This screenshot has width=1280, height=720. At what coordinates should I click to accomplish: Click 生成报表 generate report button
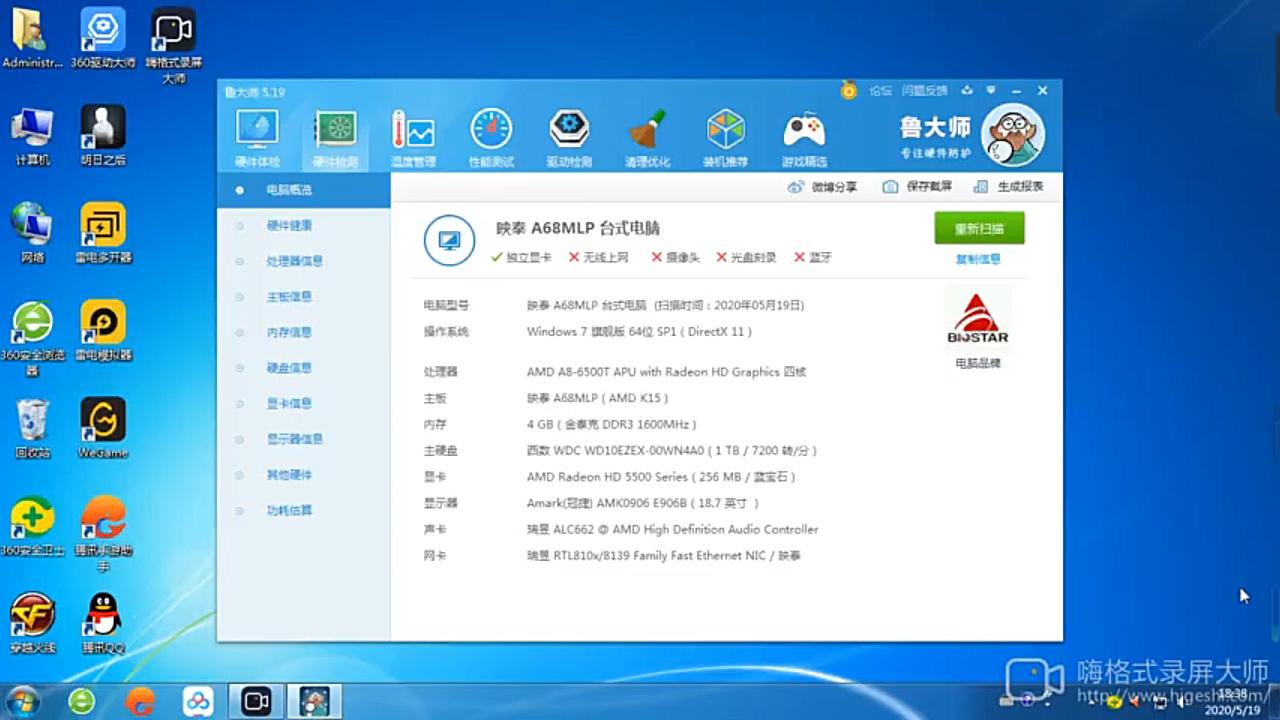(1008, 187)
